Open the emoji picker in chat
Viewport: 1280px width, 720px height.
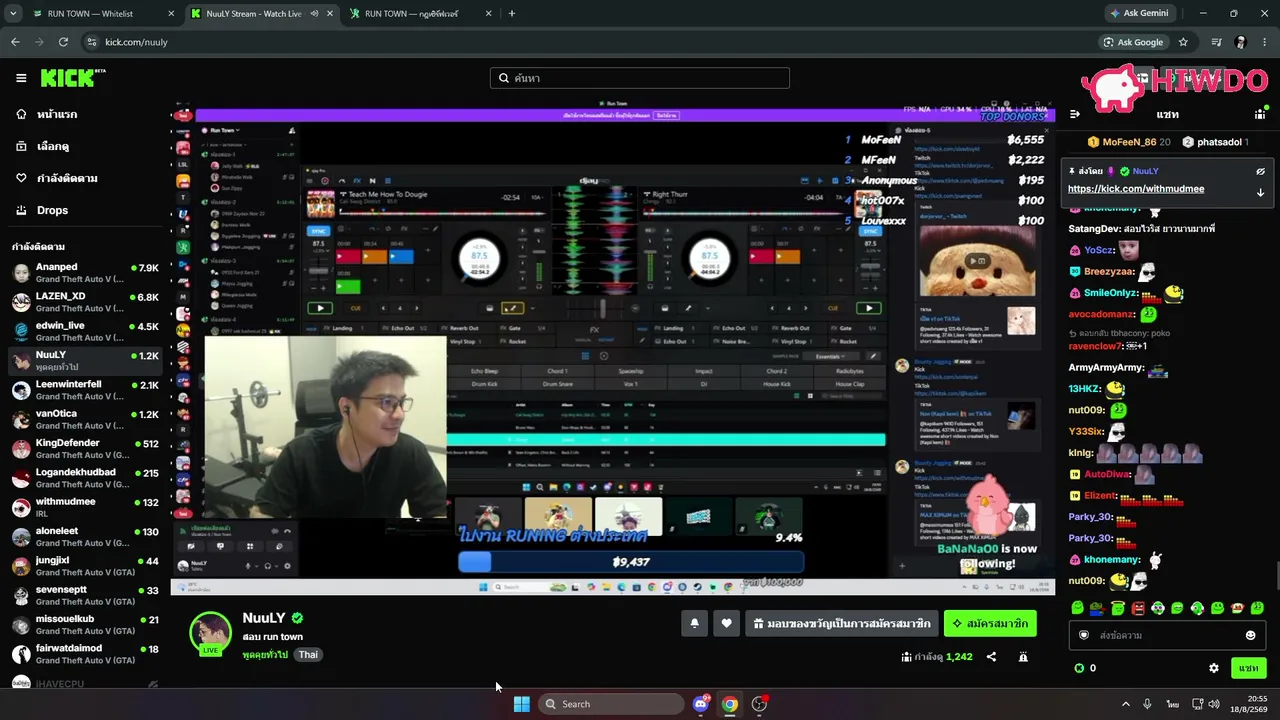tap(1250, 635)
